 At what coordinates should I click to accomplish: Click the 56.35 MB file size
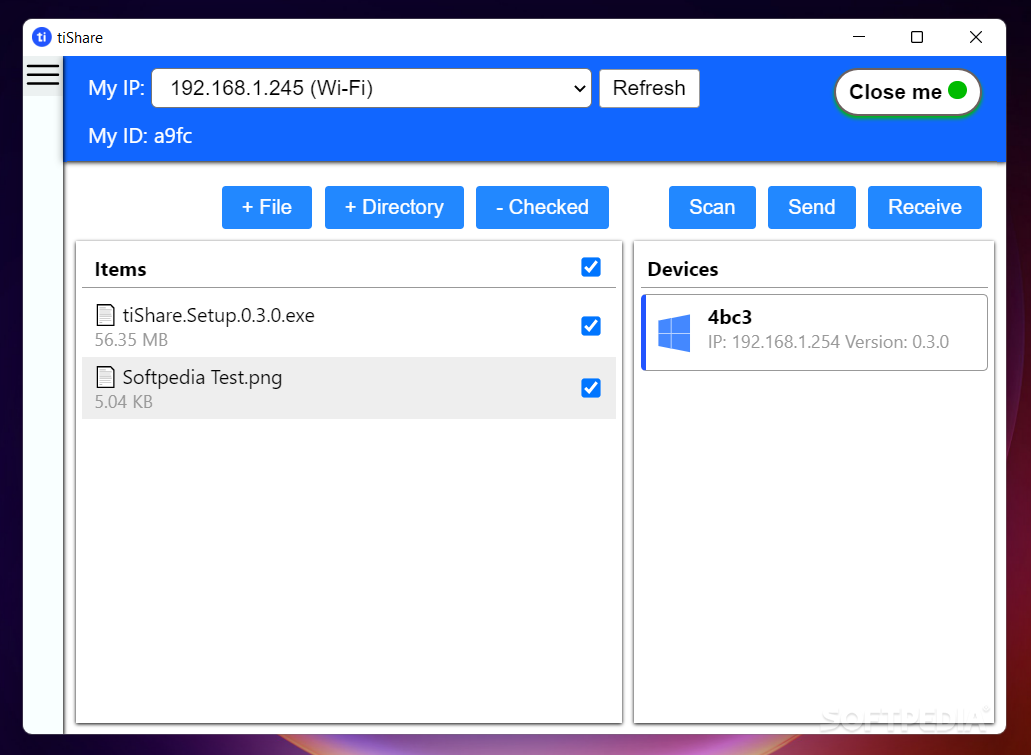click(x=131, y=340)
